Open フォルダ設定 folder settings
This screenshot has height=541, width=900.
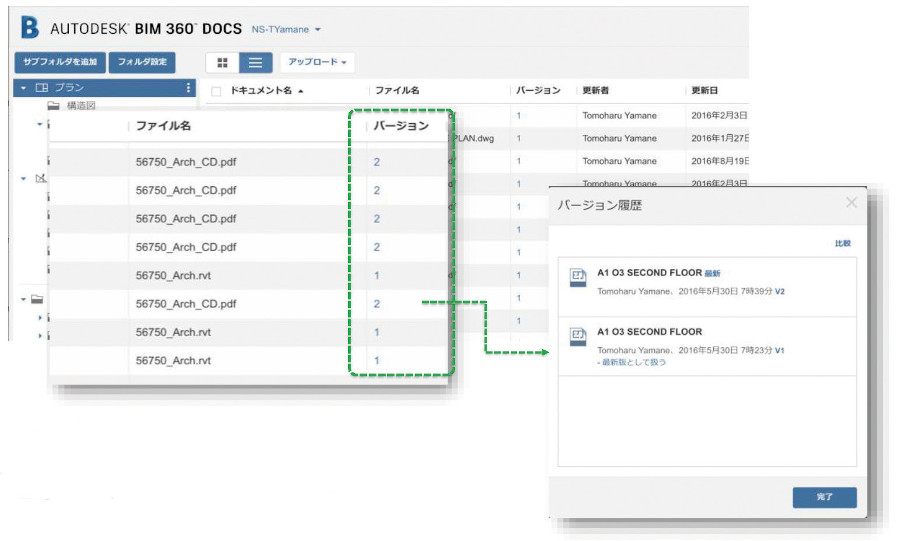click(142, 62)
